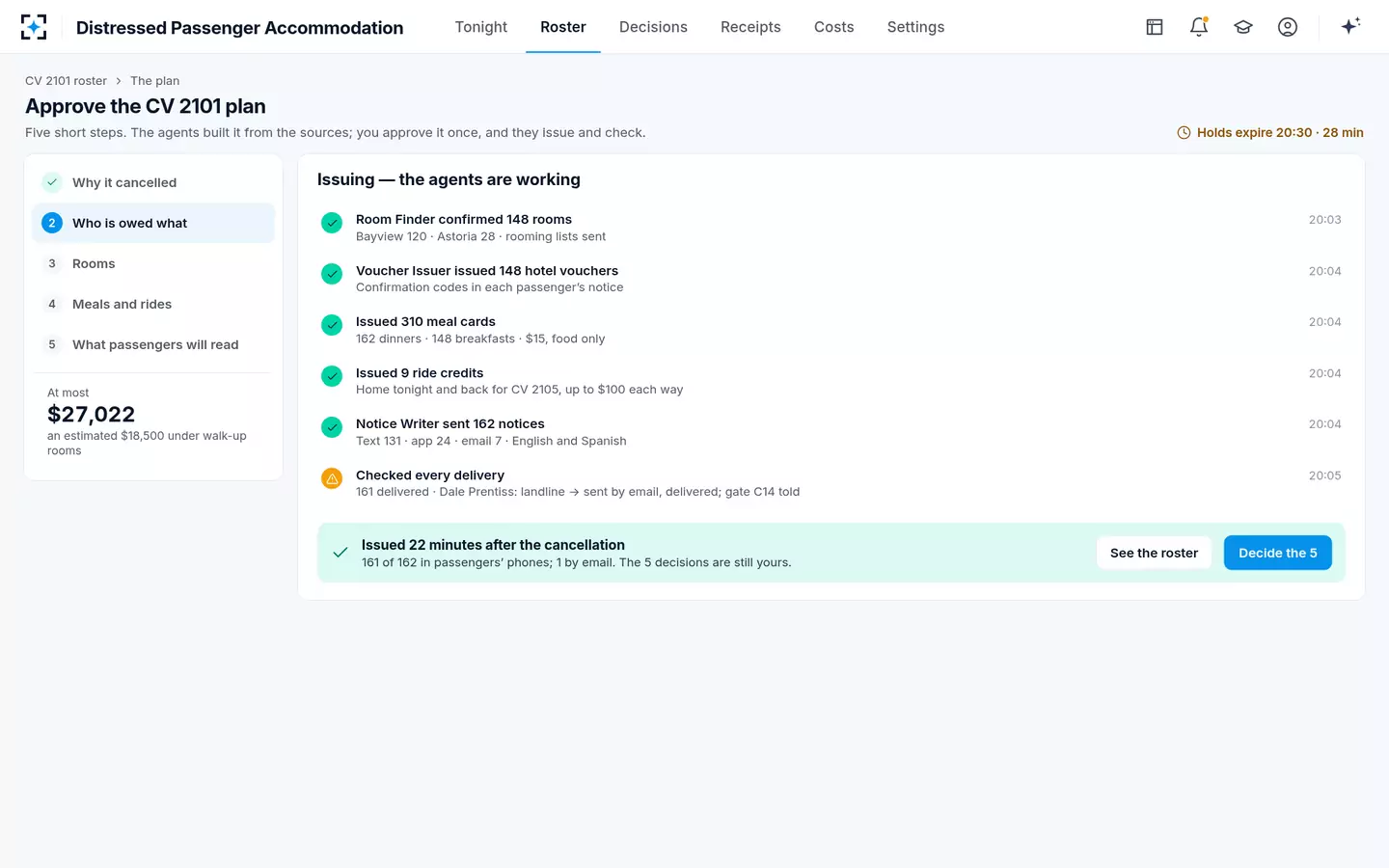Click the completed check icon for Why it cancelled
The image size is (1389, 868).
(52, 182)
